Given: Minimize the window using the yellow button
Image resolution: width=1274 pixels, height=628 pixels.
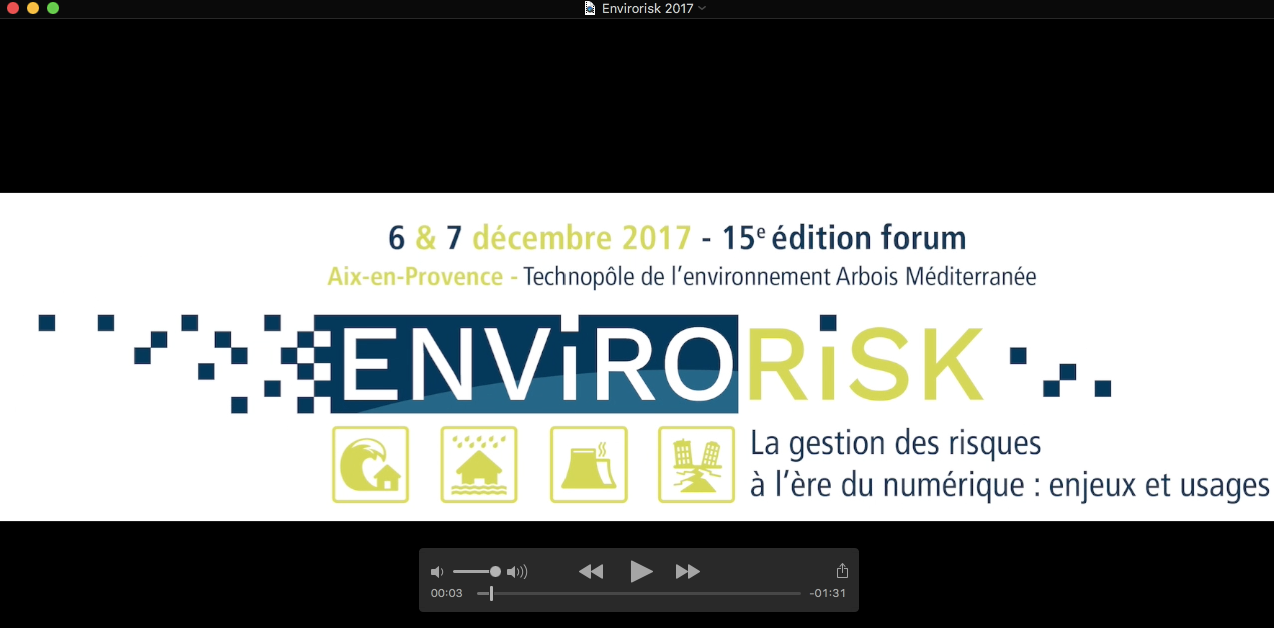Looking at the screenshot, I should coord(33,8).
